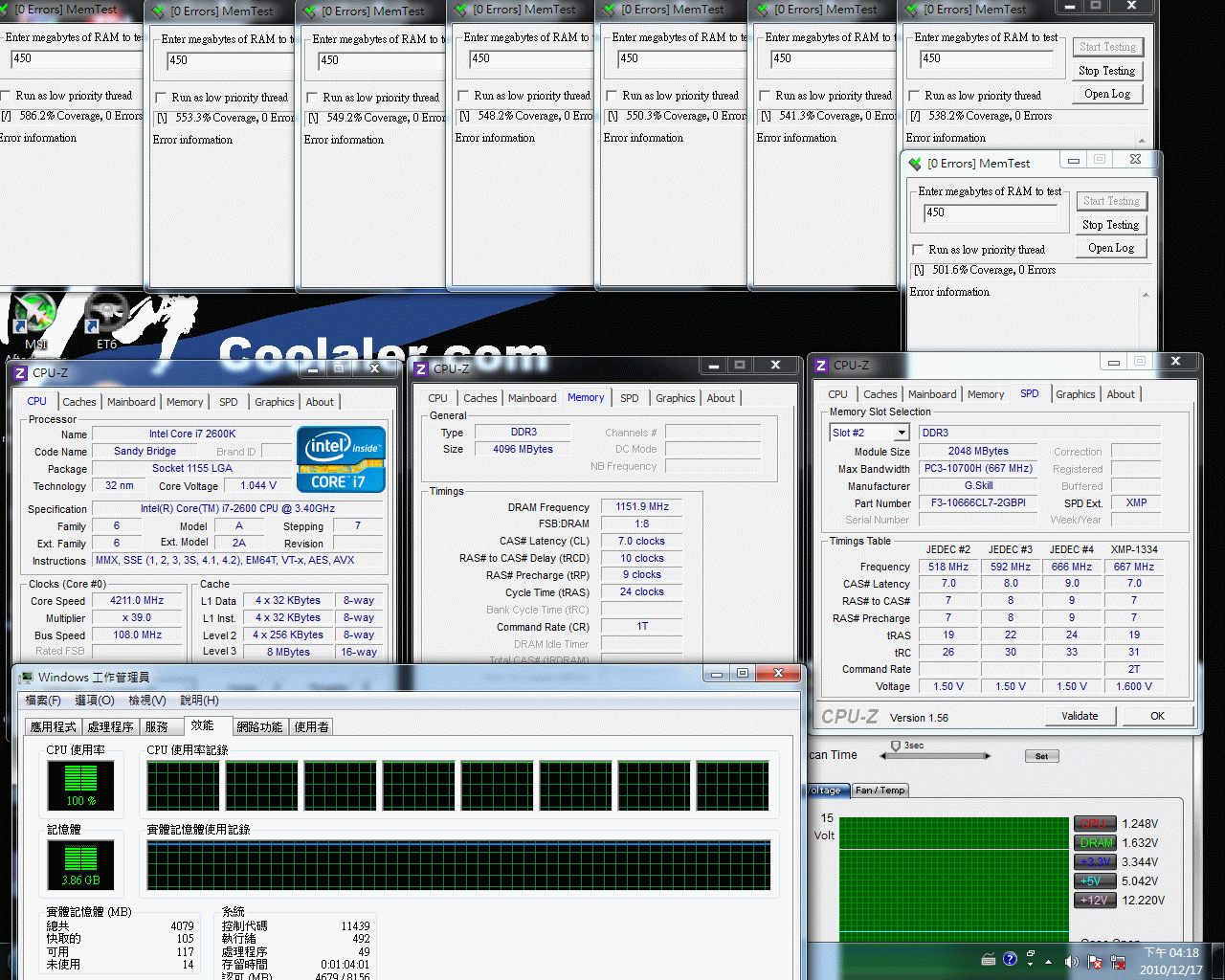Enable low priority thread in 538.2% coverage MemTest
The image size is (1225, 980).
(x=914, y=96)
